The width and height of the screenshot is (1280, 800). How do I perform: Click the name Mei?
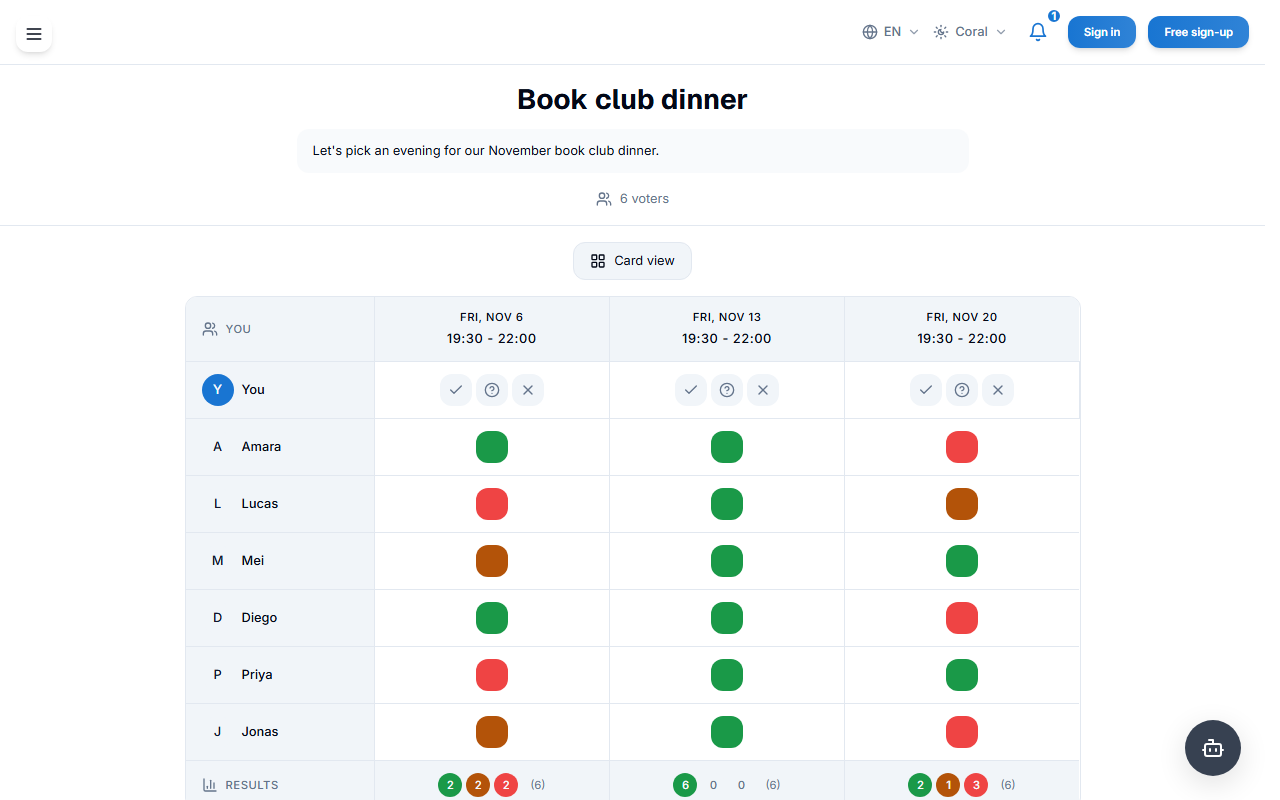pyautogui.click(x=253, y=561)
